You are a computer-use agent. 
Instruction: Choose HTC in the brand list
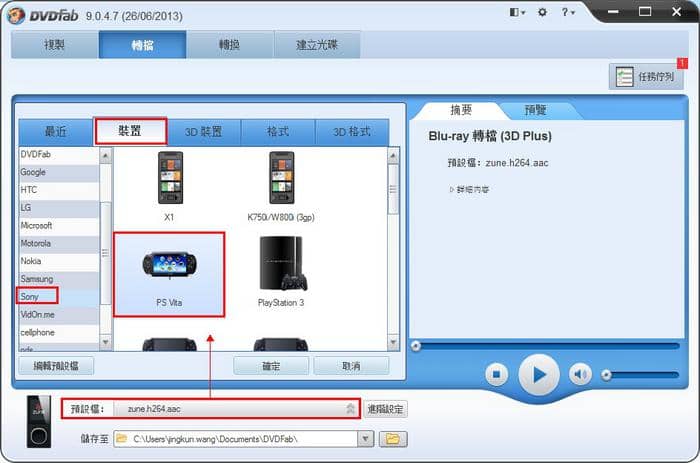click(59, 190)
